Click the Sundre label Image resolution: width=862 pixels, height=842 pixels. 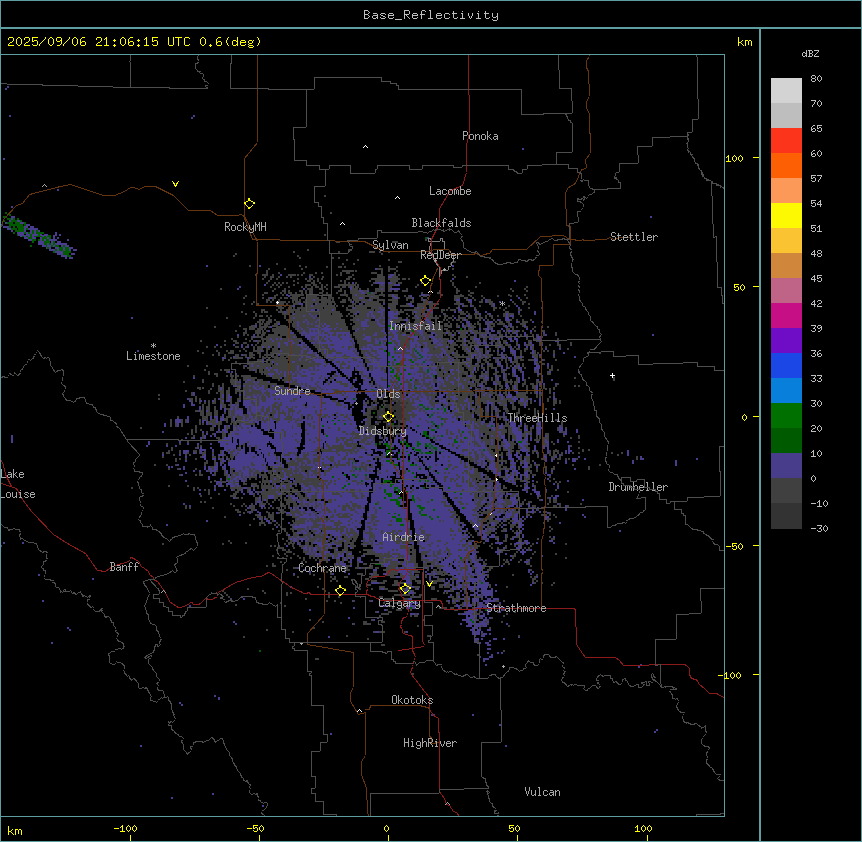pyautogui.click(x=292, y=391)
